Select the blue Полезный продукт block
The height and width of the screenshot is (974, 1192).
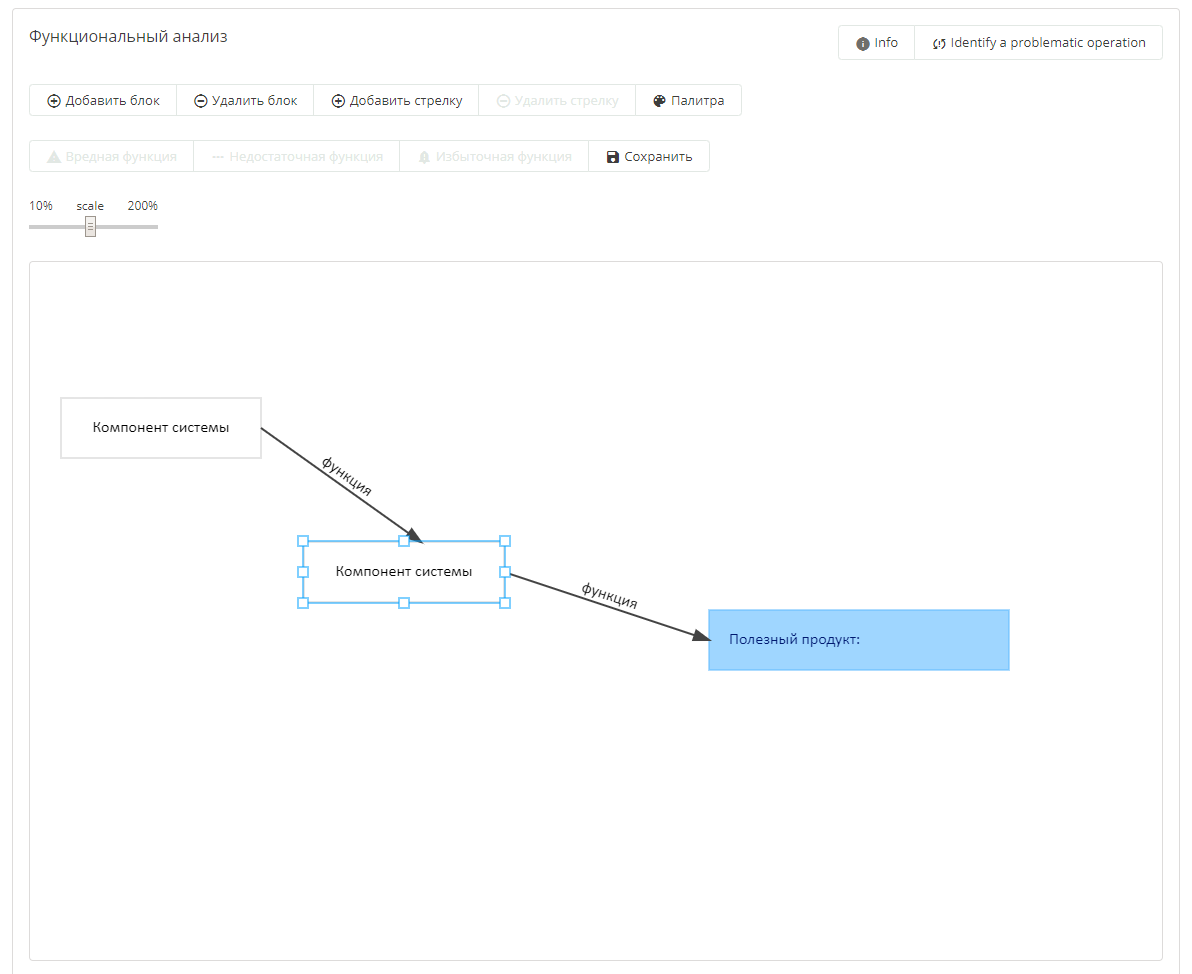[x=859, y=640]
